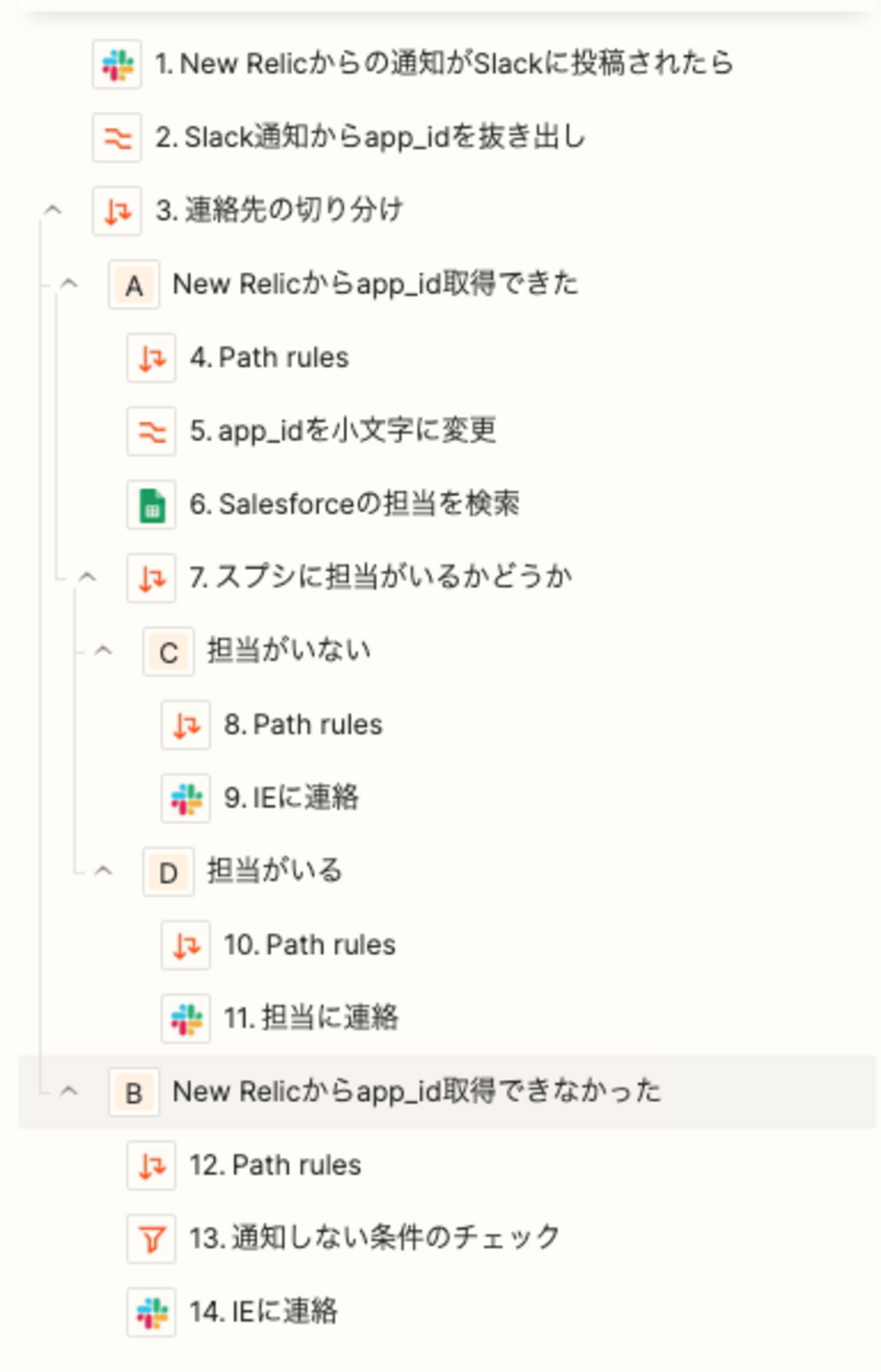Click the Paths icon for step 3
Image resolution: width=881 pixels, height=1372 pixels.
(117, 211)
